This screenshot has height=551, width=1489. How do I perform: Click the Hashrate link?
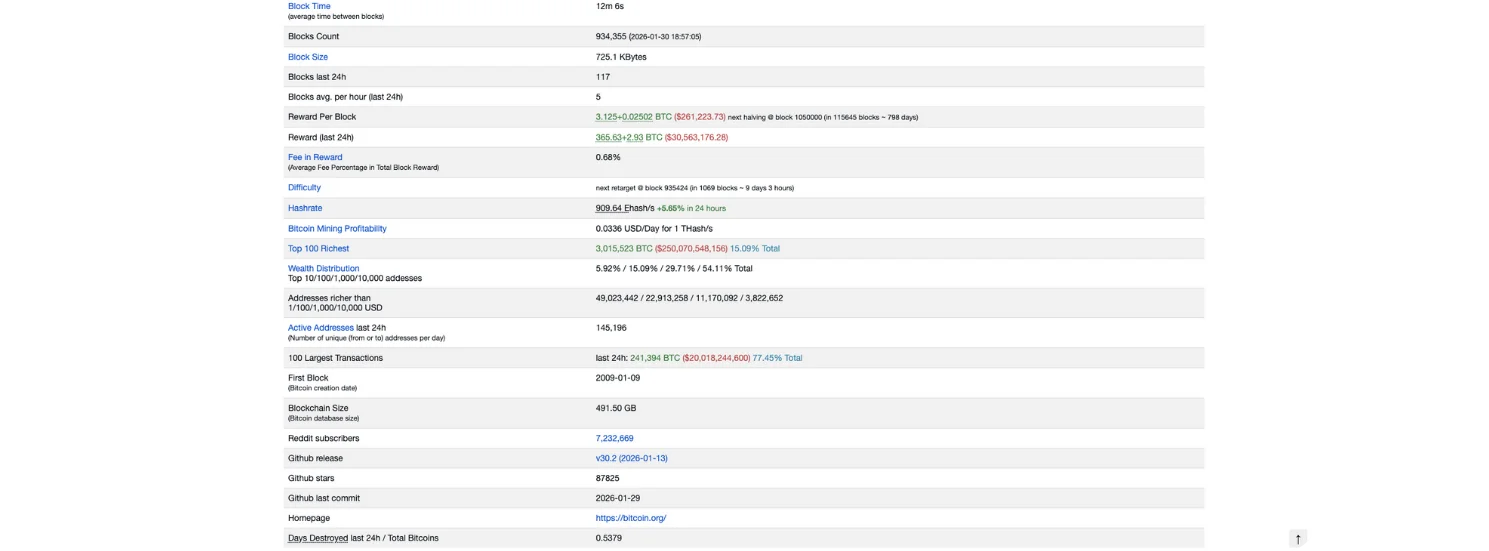[305, 208]
